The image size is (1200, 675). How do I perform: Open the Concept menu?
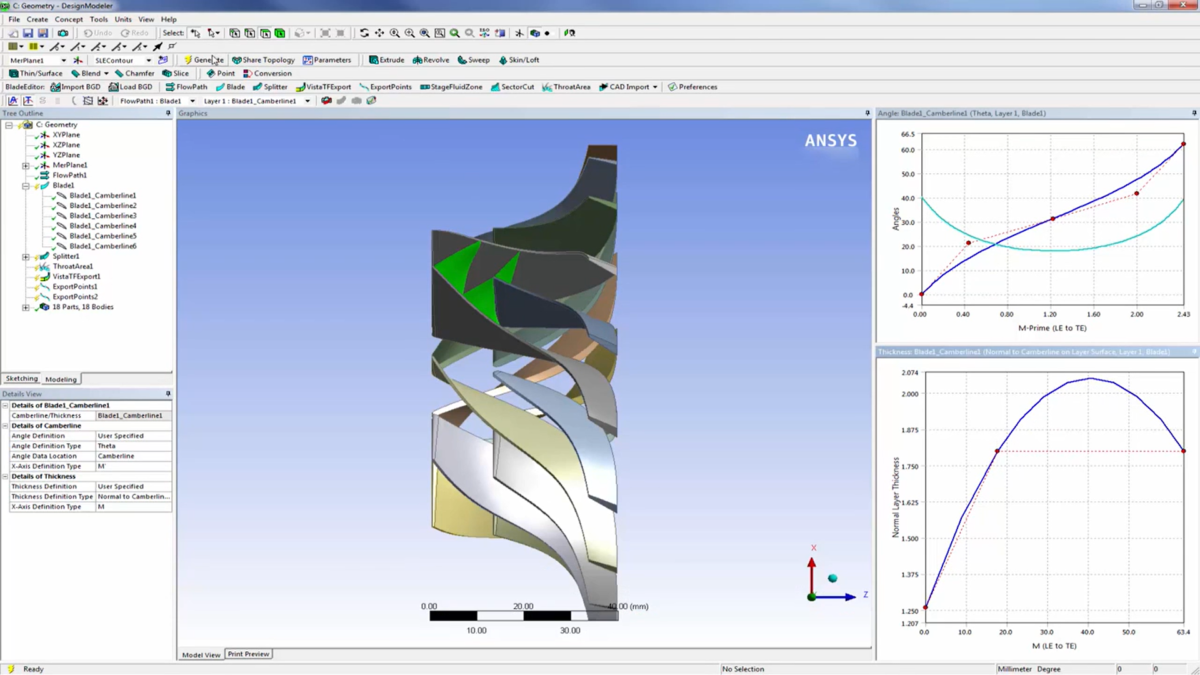pyautogui.click(x=69, y=19)
